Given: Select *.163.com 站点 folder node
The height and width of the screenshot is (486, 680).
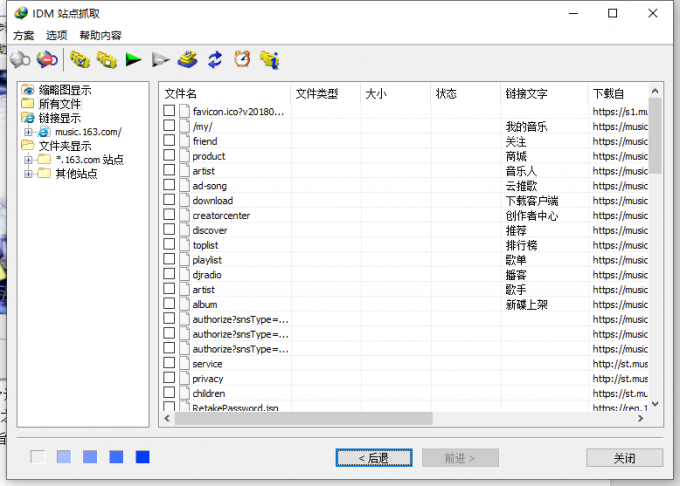Looking at the screenshot, I should pos(89,160).
